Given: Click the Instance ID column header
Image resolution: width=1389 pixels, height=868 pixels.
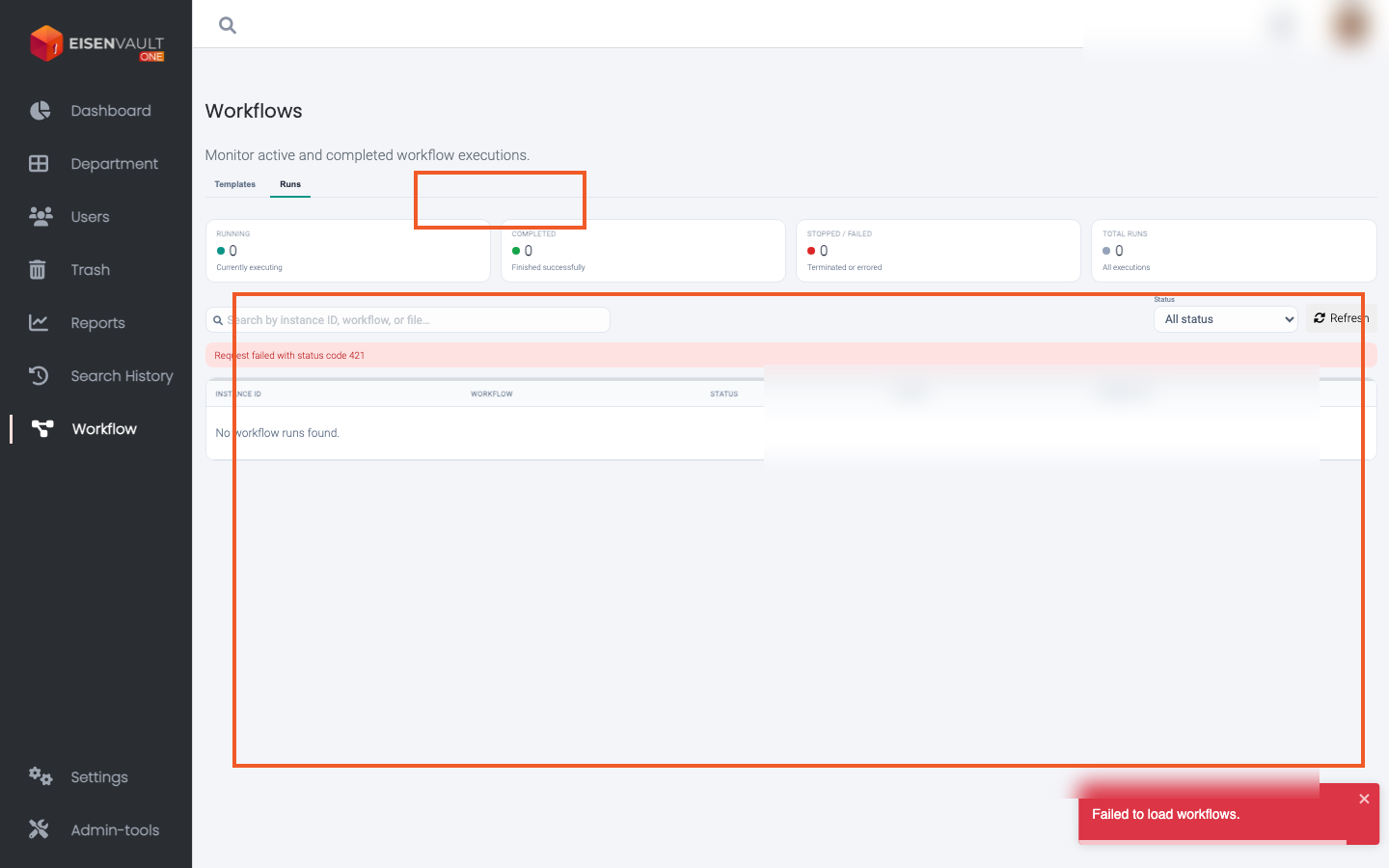Looking at the screenshot, I should (x=238, y=393).
